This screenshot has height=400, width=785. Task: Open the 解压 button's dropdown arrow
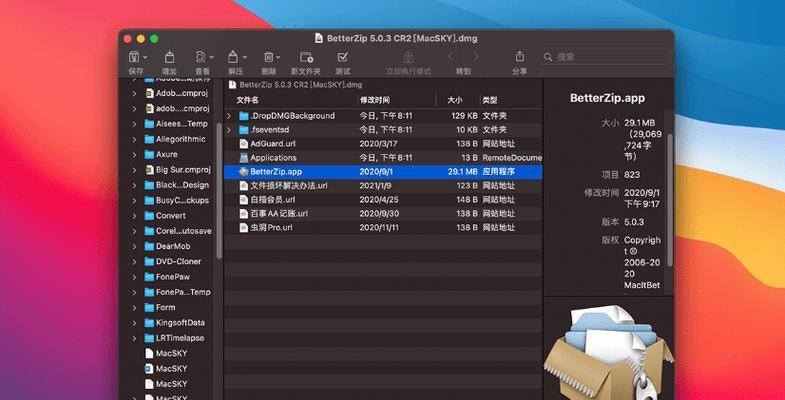pyautogui.click(x=244, y=57)
